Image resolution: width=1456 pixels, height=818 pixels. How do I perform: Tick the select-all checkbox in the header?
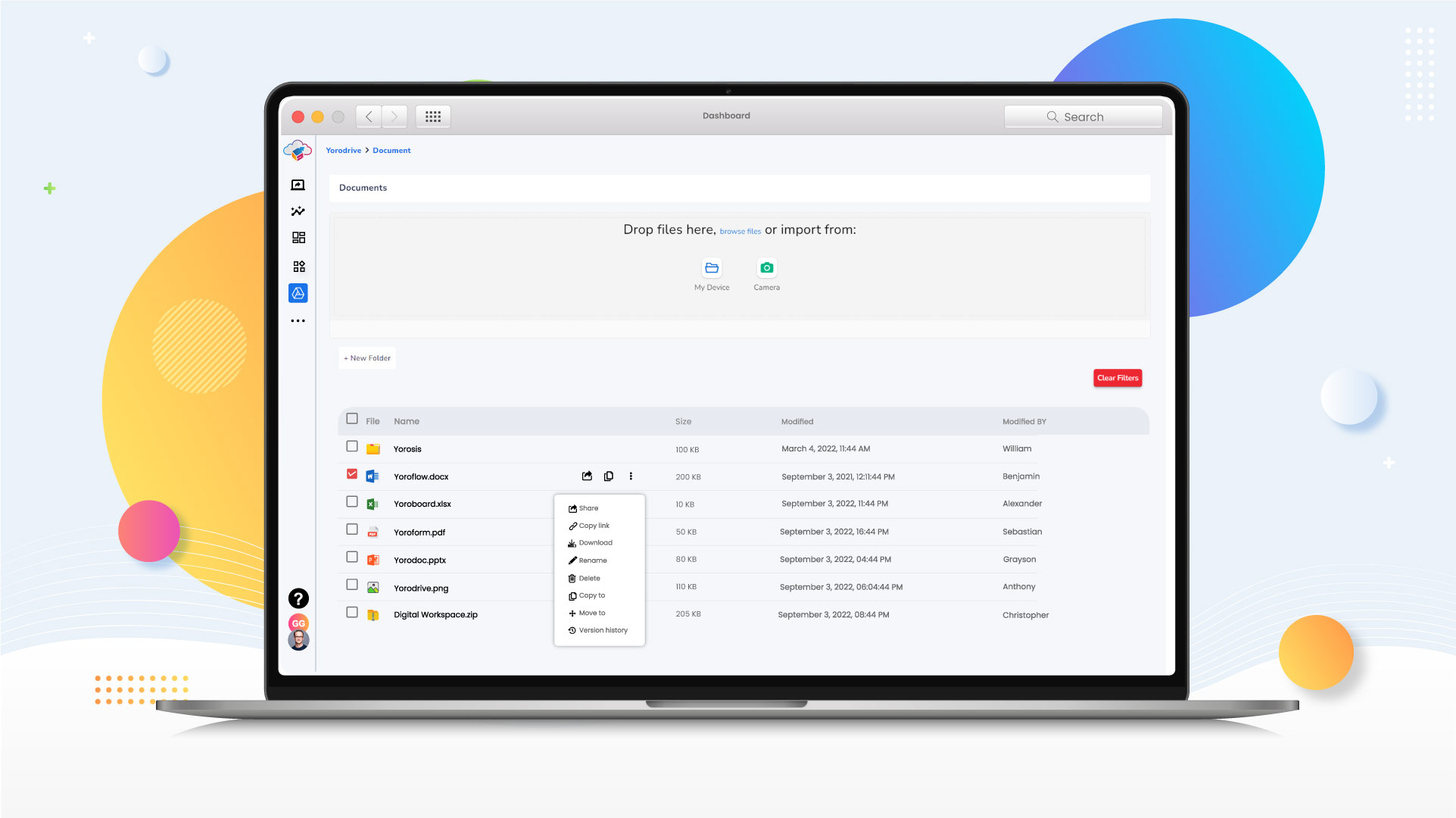[351, 418]
